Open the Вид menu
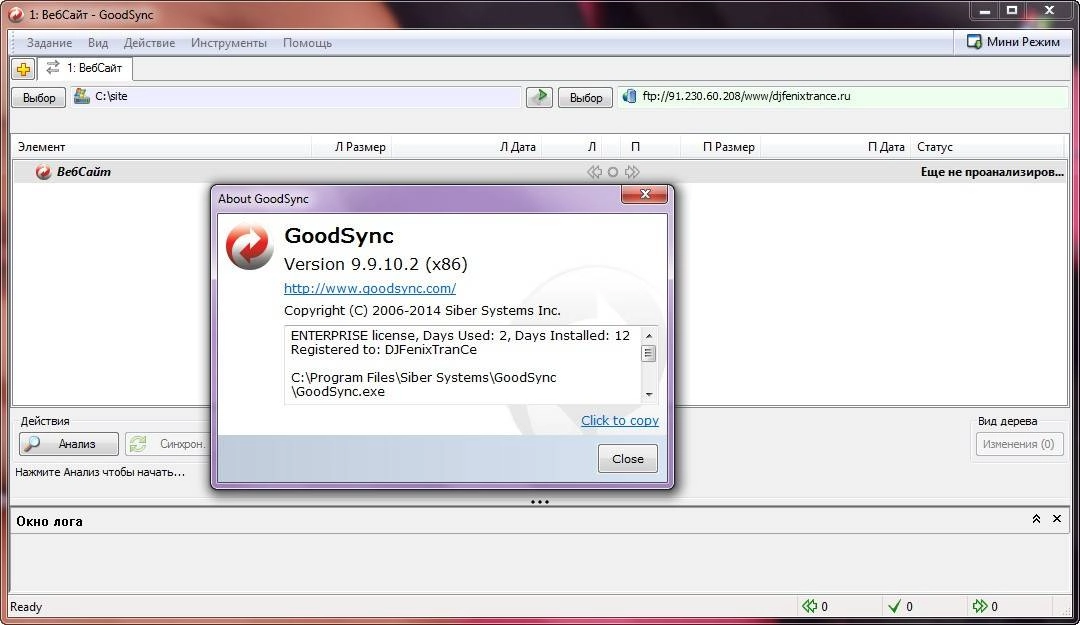This screenshot has width=1080, height=625. (x=98, y=43)
